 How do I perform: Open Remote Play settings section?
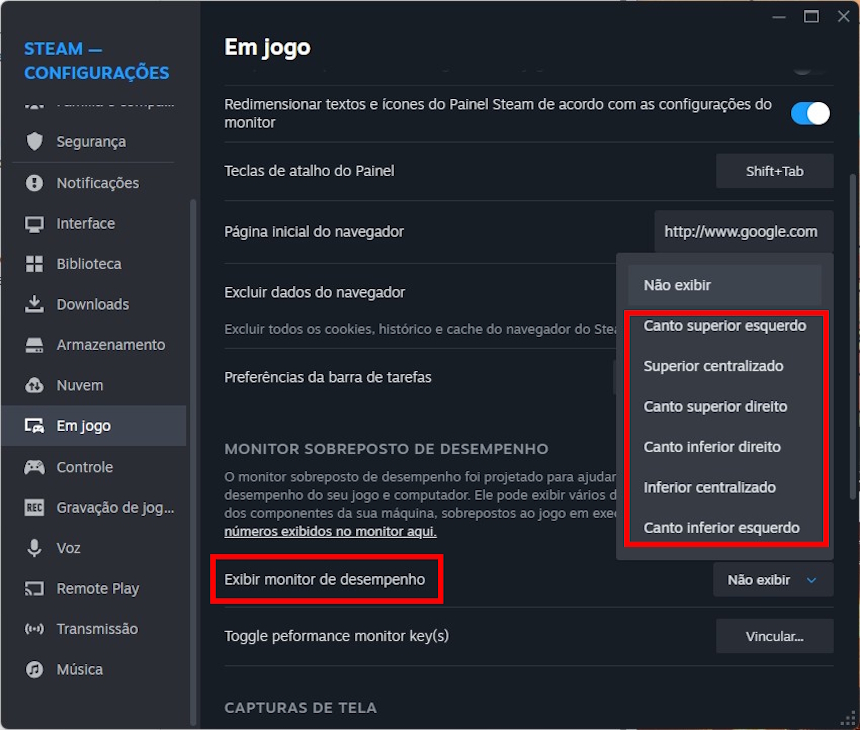tap(99, 588)
